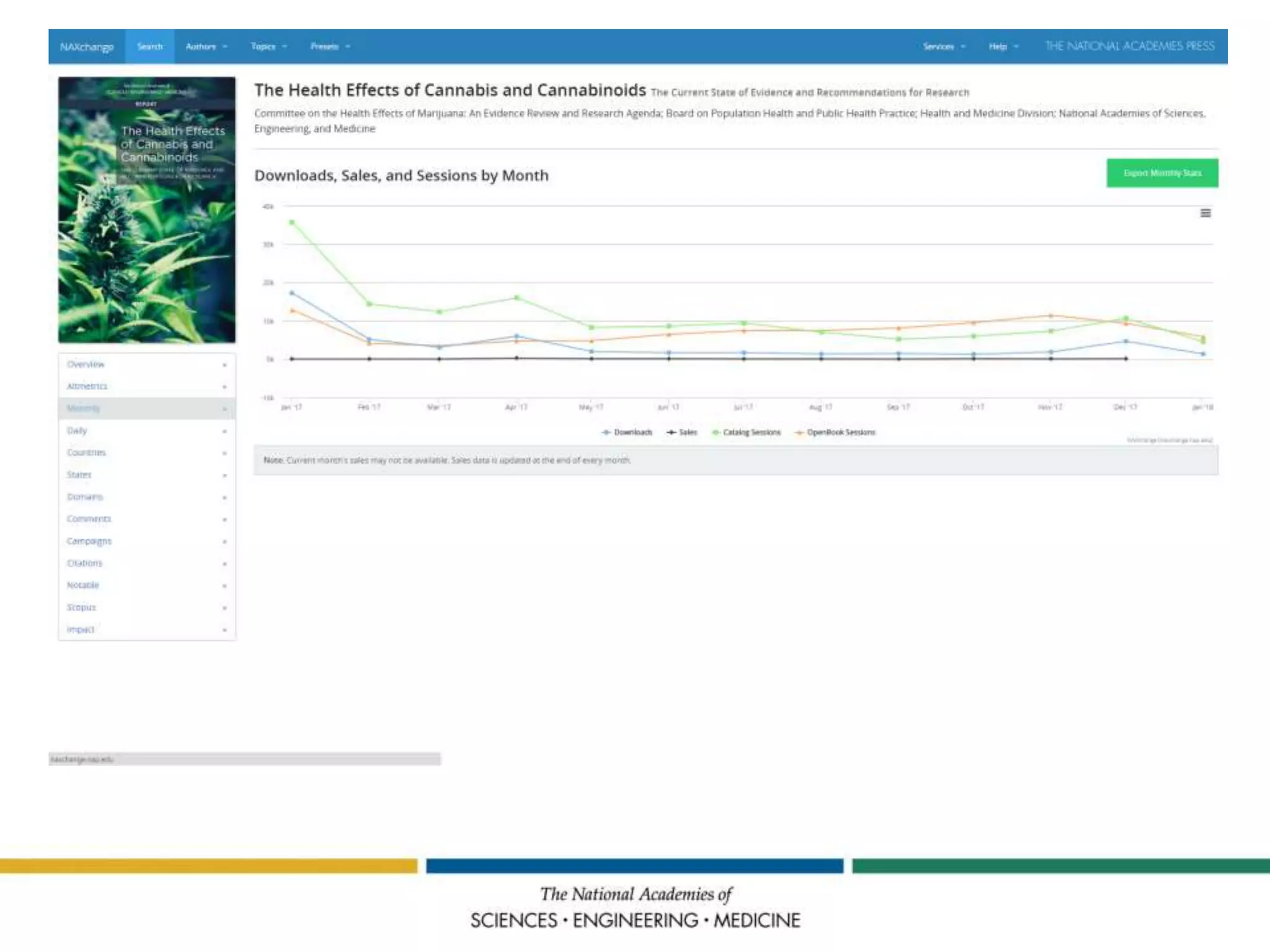
Task: Click the arrow icon beside Impact
Action: tap(224, 630)
